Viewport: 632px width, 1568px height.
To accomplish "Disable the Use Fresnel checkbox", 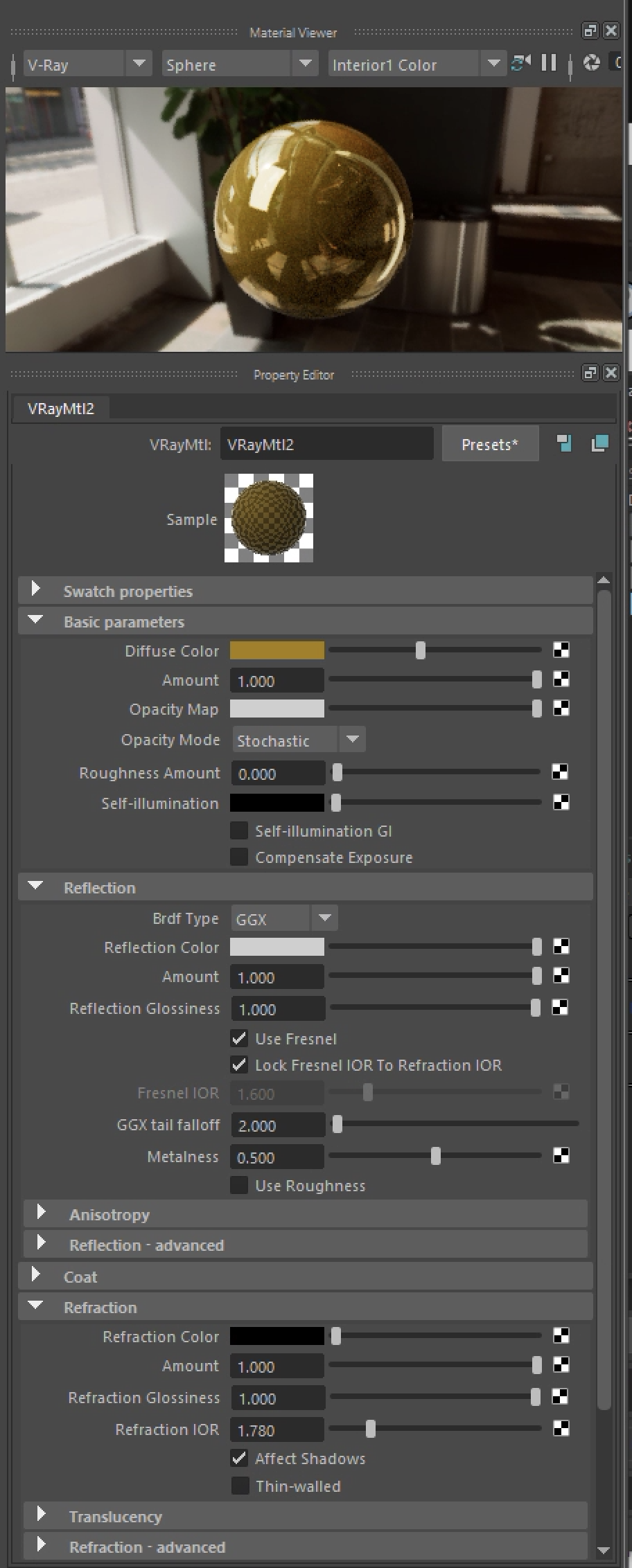I will click(239, 1038).
